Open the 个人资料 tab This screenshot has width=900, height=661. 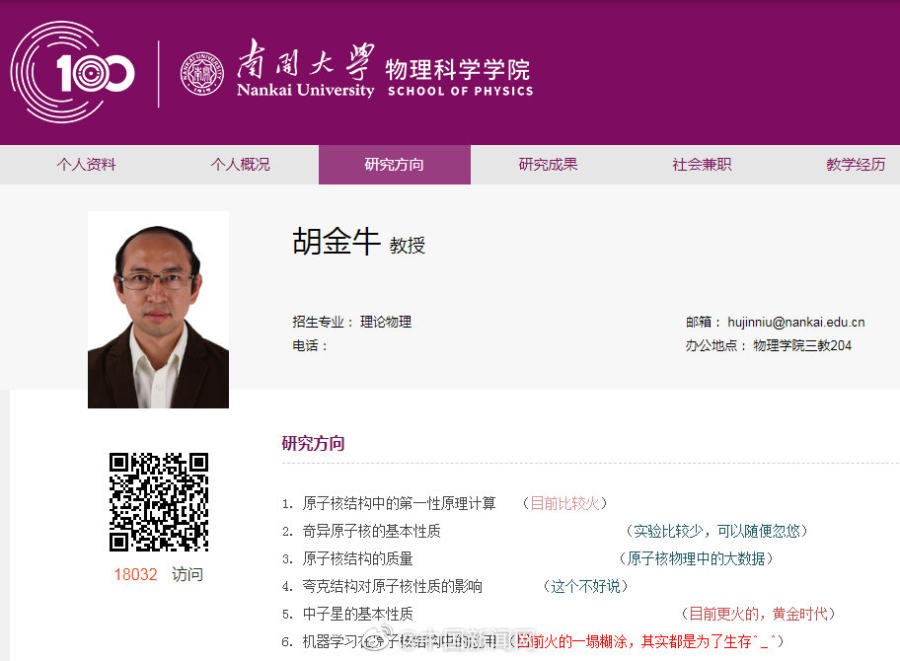[x=86, y=165]
